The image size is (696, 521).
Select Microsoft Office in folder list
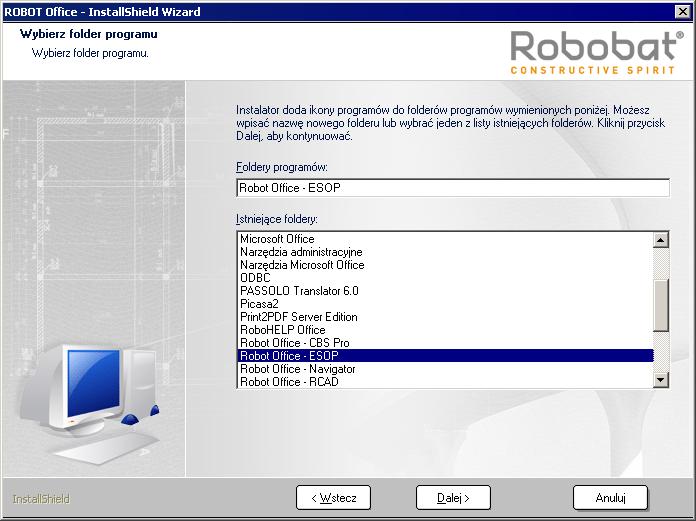446,239
